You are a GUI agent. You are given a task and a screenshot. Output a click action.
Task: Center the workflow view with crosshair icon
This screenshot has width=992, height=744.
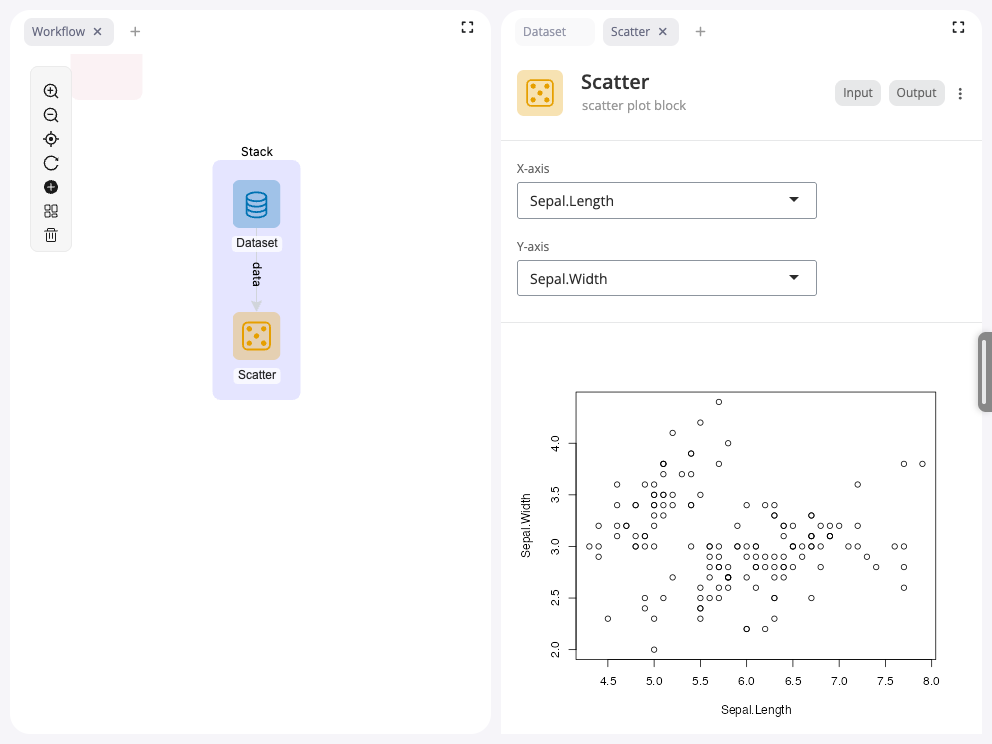(50, 139)
